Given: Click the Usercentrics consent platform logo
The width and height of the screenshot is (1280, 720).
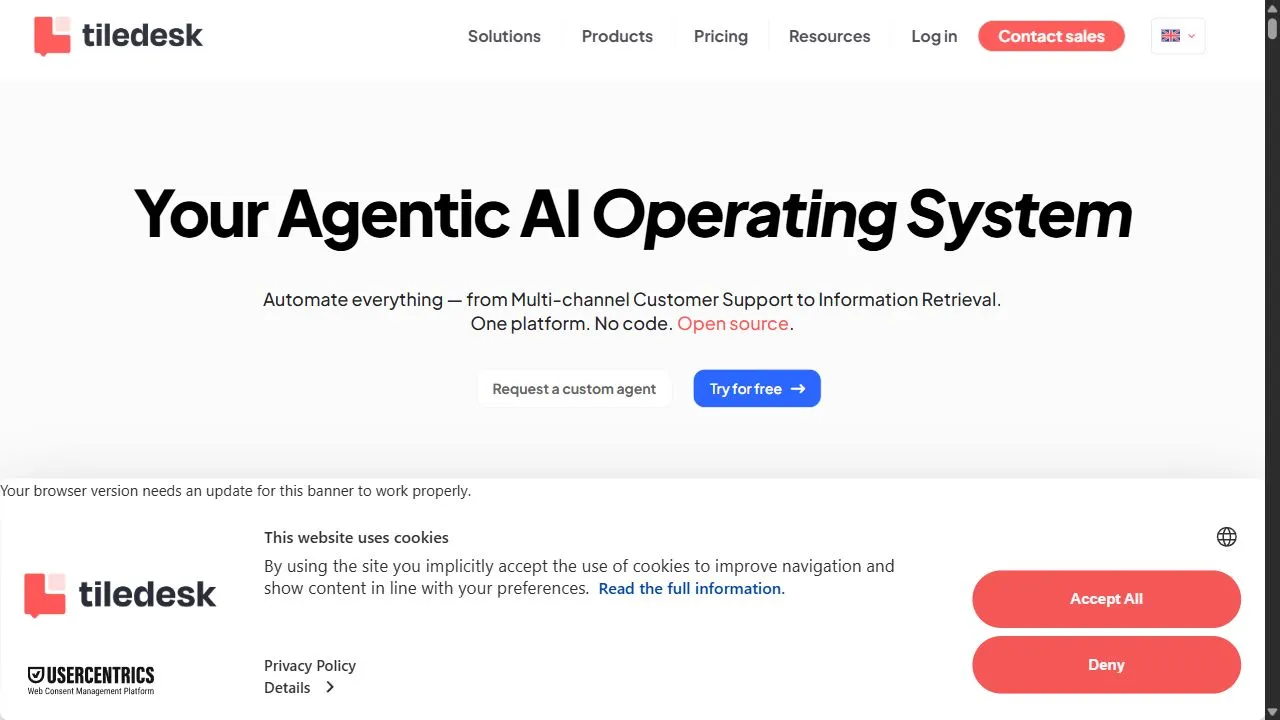Looking at the screenshot, I should tap(91, 680).
